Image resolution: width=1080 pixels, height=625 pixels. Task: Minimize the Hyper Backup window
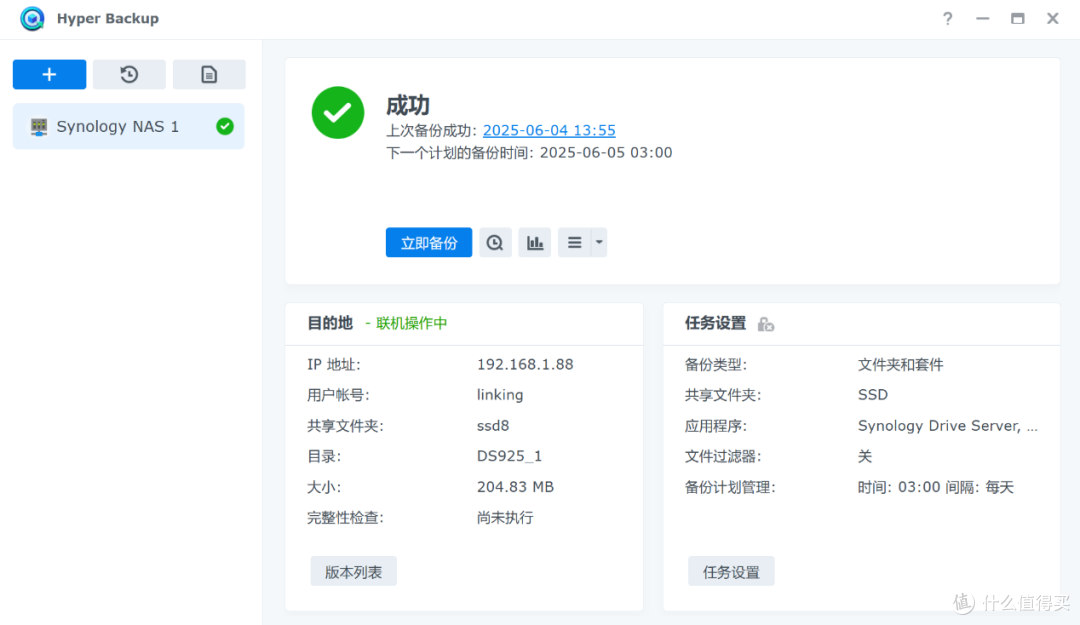(x=983, y=19)
